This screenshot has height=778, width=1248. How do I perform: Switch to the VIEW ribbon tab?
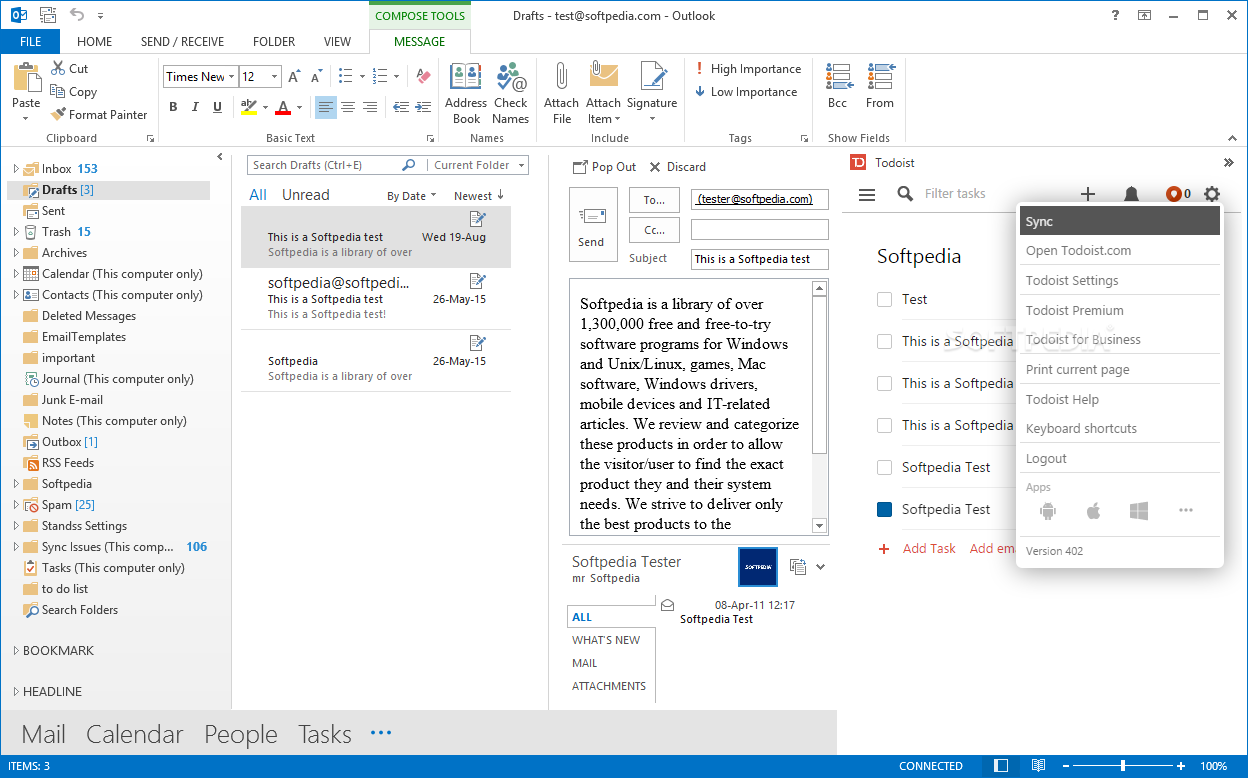coord(338,42)
